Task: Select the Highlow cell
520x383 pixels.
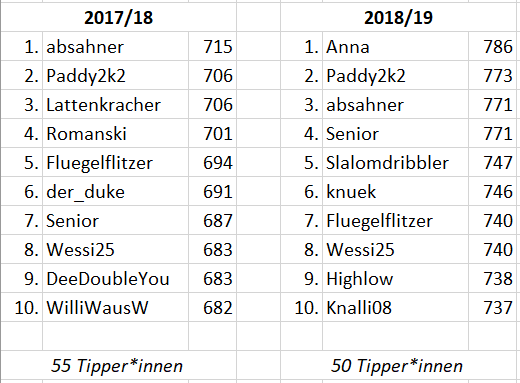Action: tap(395, 278)
